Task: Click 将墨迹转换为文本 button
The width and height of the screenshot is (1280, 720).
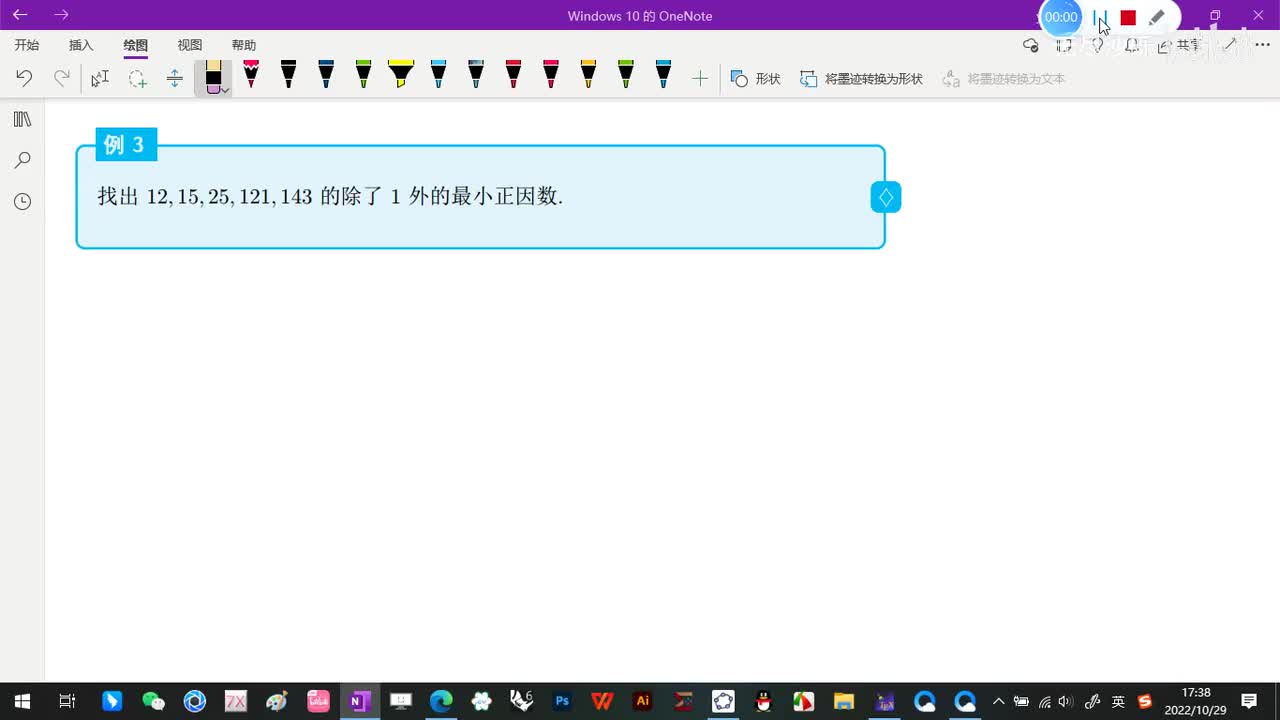Action: pyautogui.click(x=1004, y=78)
